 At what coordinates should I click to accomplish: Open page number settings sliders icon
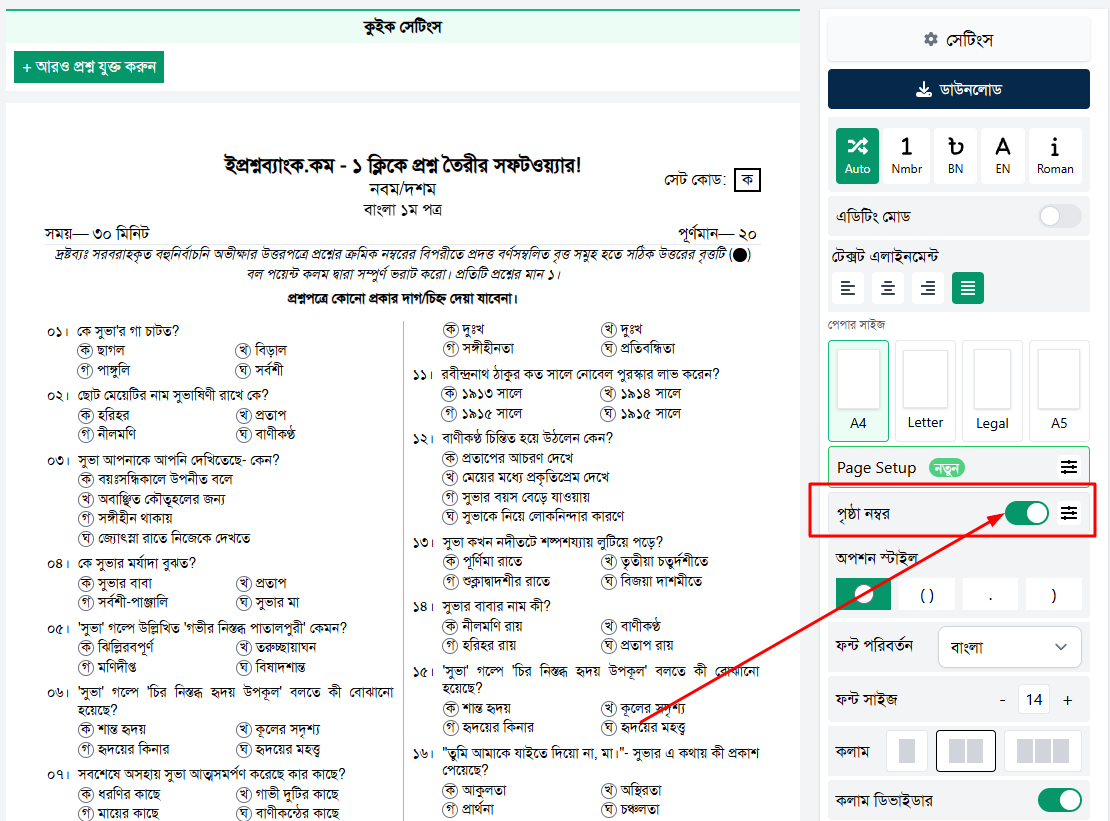(x=1069, y=513)
